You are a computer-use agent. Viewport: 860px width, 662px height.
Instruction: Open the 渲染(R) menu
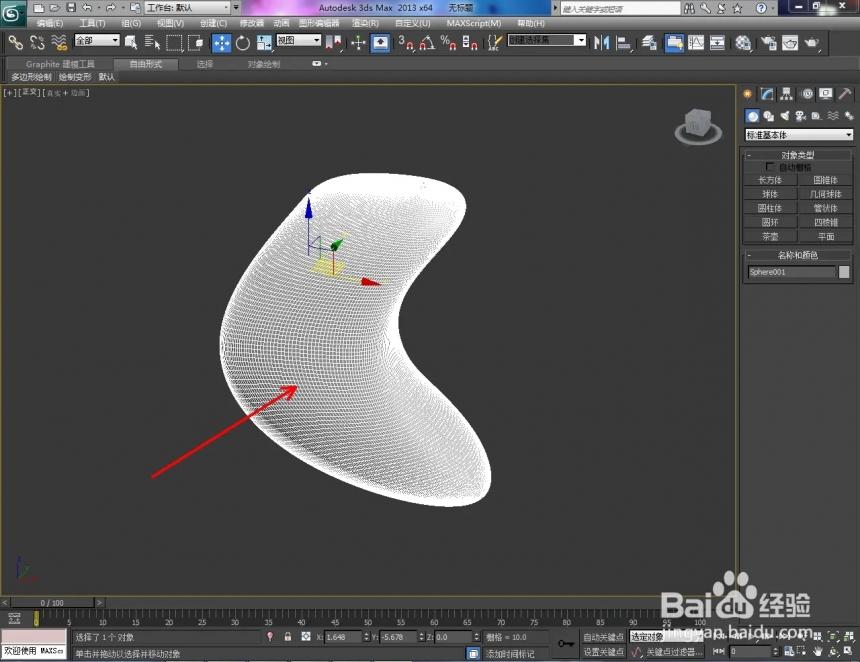point(365,24)
